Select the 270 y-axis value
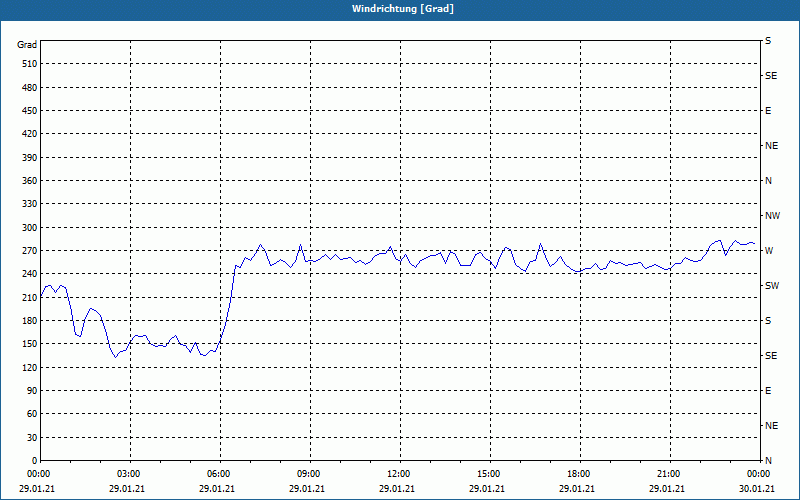The image size is (800, 500). (30, 251)
